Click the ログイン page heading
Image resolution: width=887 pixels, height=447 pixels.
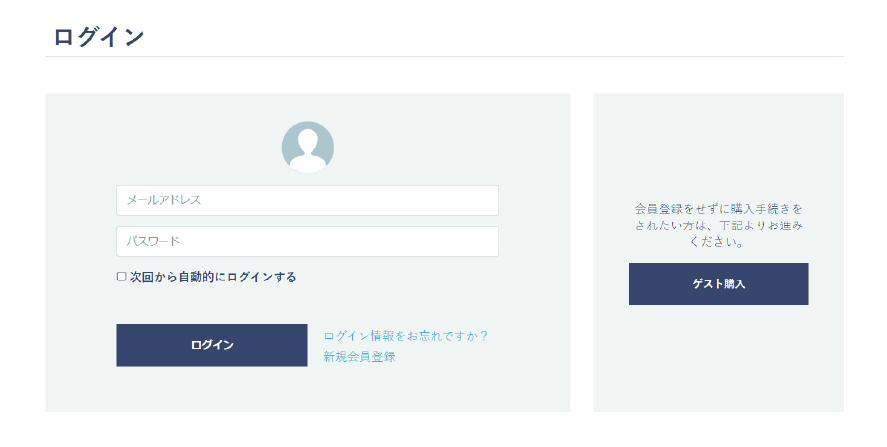pos(99,37)
